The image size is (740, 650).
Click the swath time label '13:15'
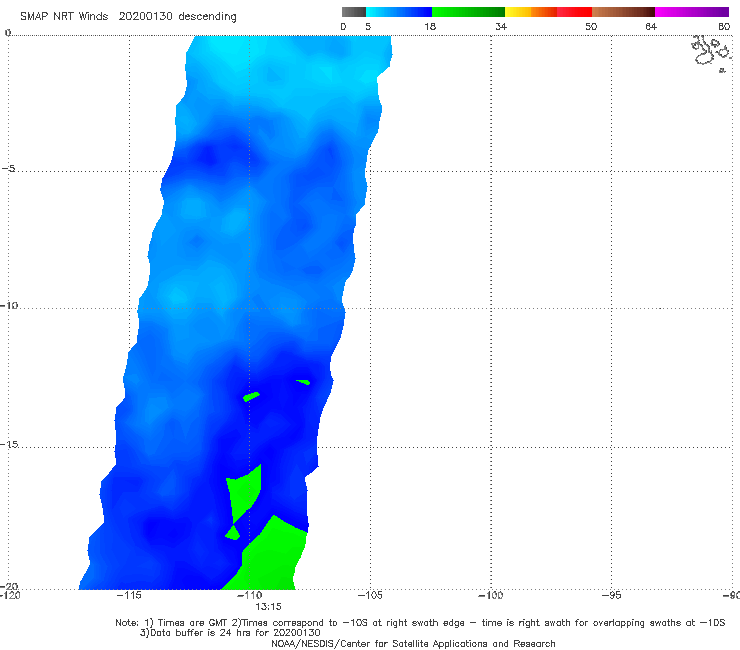[x=269, y=607]
